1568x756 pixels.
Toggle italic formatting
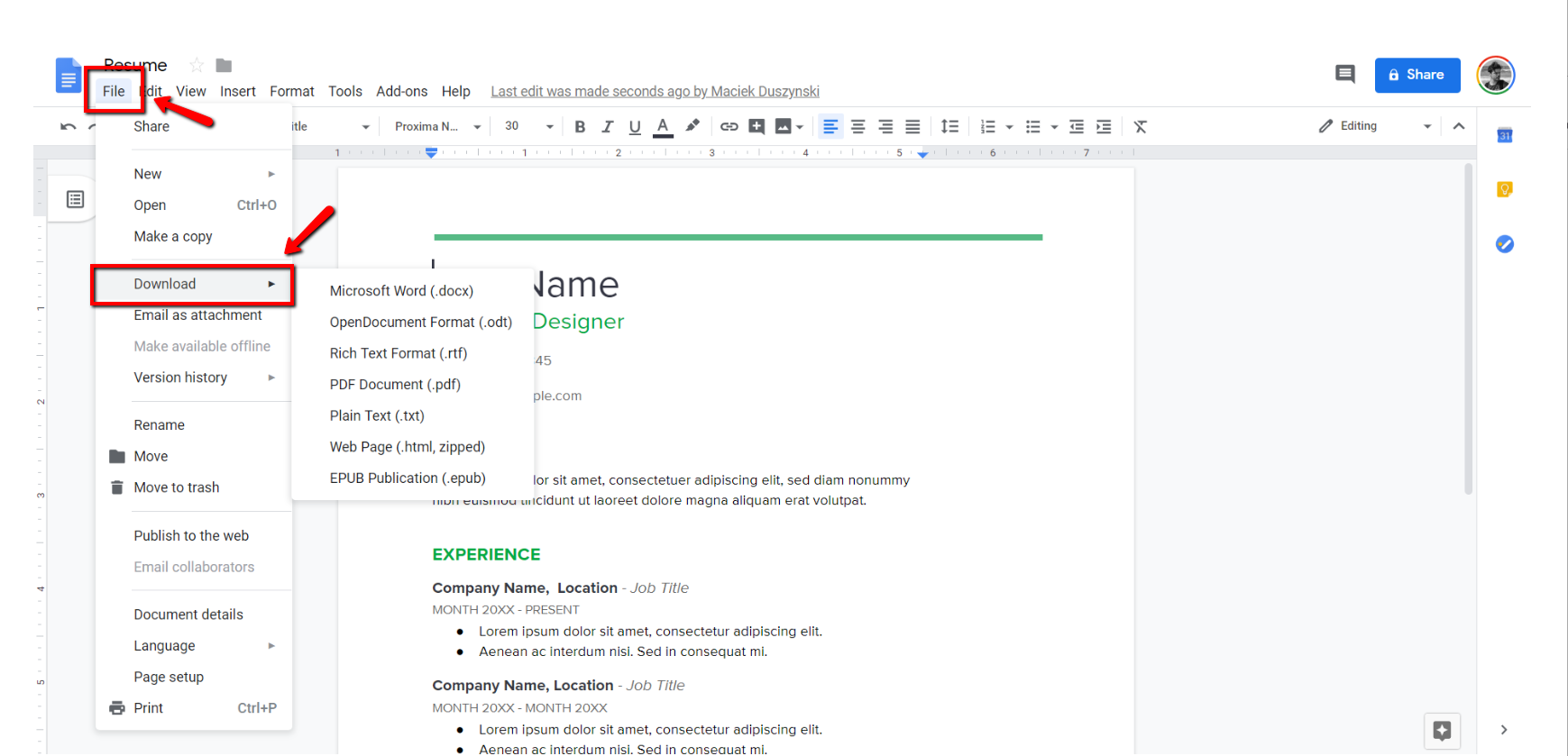coord(607,126)
